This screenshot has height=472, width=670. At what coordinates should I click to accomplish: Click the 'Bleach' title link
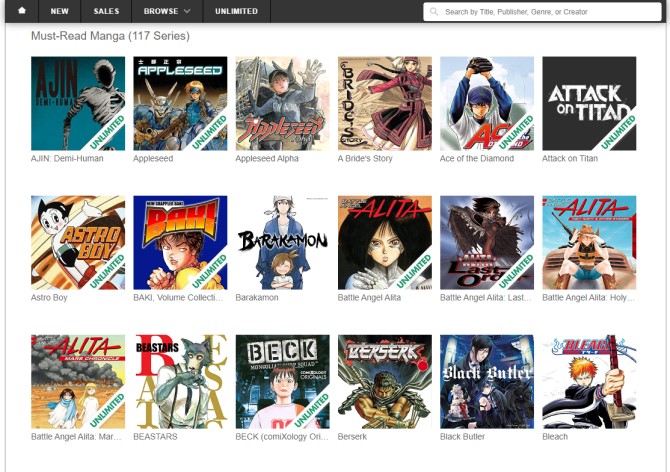[555, 437]
